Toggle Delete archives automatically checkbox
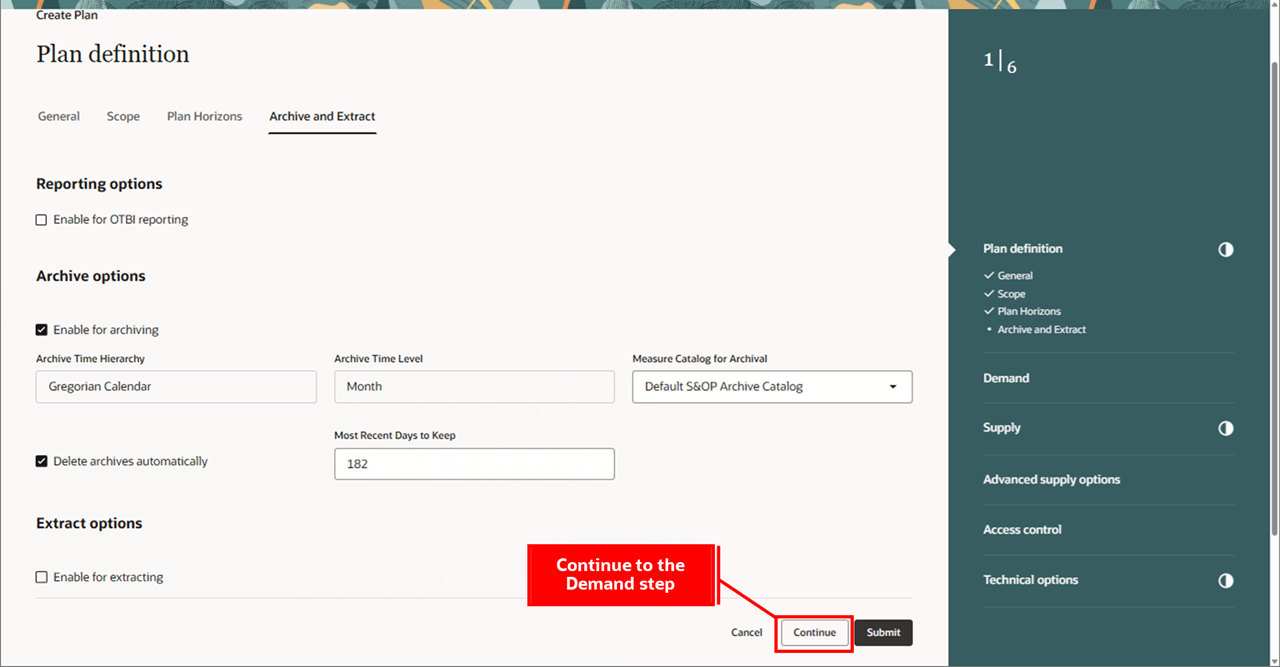The height and width of the screenshot is (667, 1280). click(x=42, y=462)
